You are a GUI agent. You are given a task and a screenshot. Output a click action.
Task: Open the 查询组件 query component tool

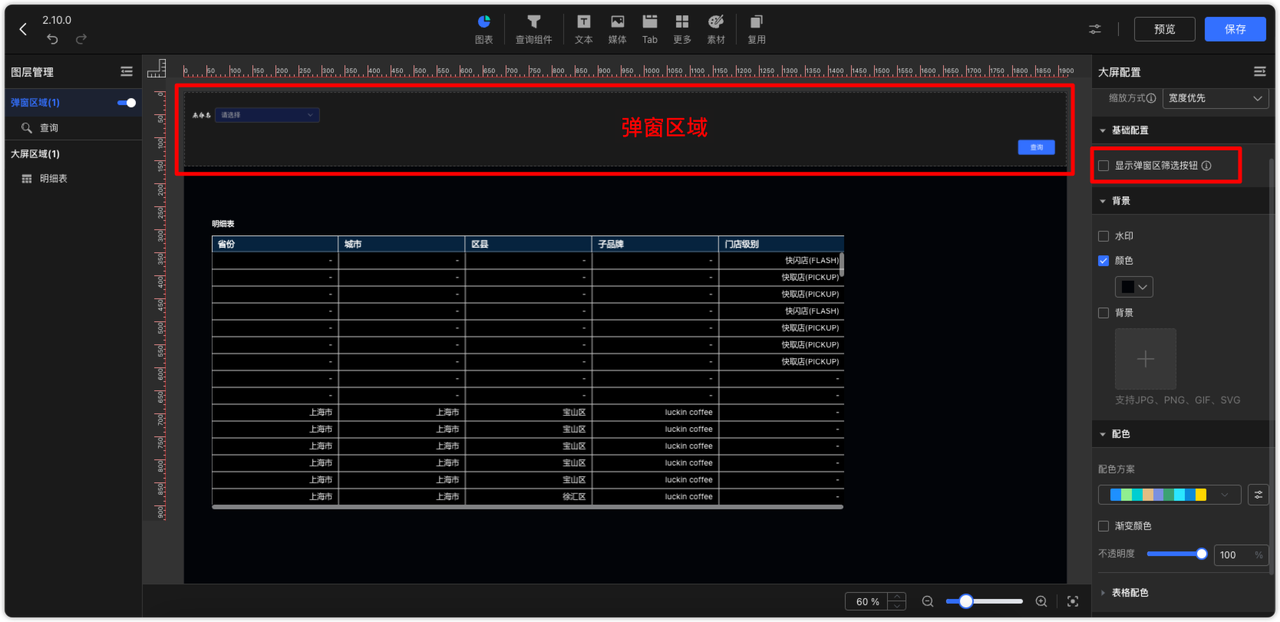tap(534, 28)
